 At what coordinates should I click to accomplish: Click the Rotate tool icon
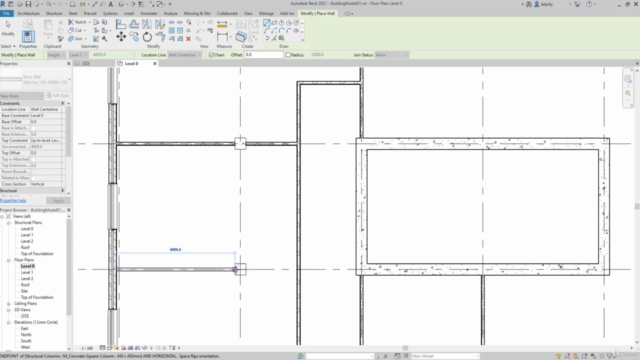click(x=147, y=37)
